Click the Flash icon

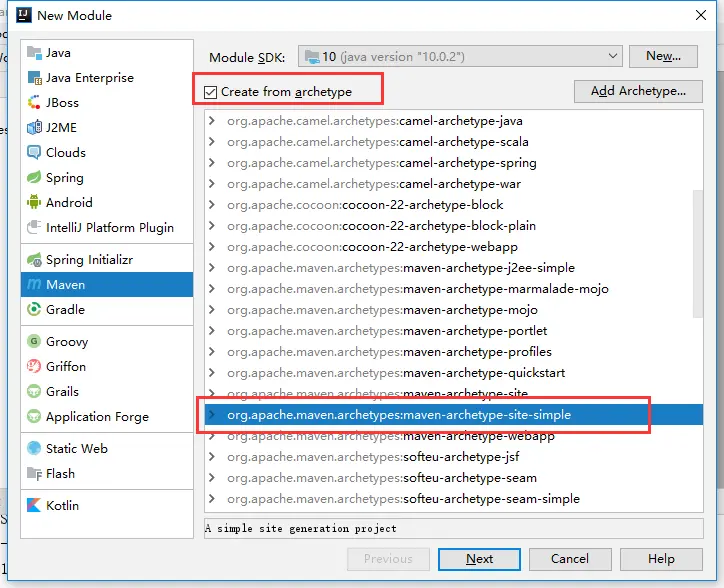(34, 473)
